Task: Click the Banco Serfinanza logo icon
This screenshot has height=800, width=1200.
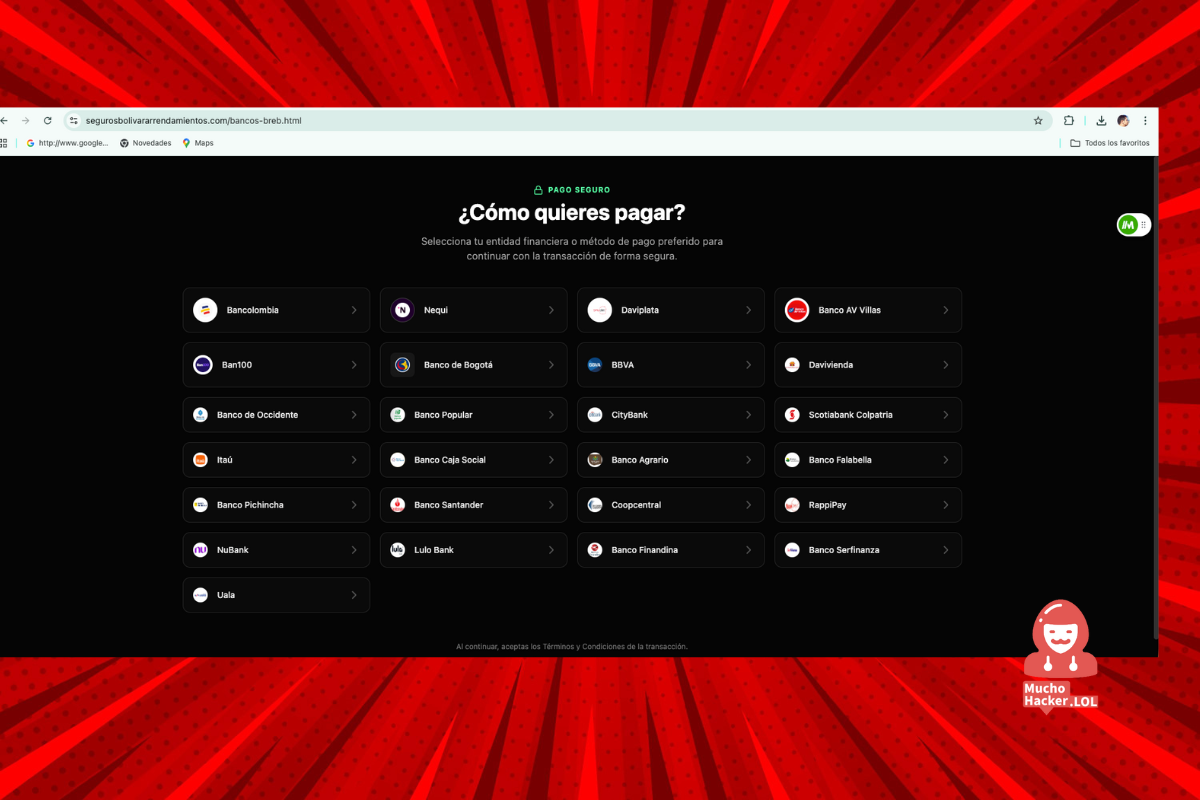Action: pyautogui.click(x=792, y=550)
